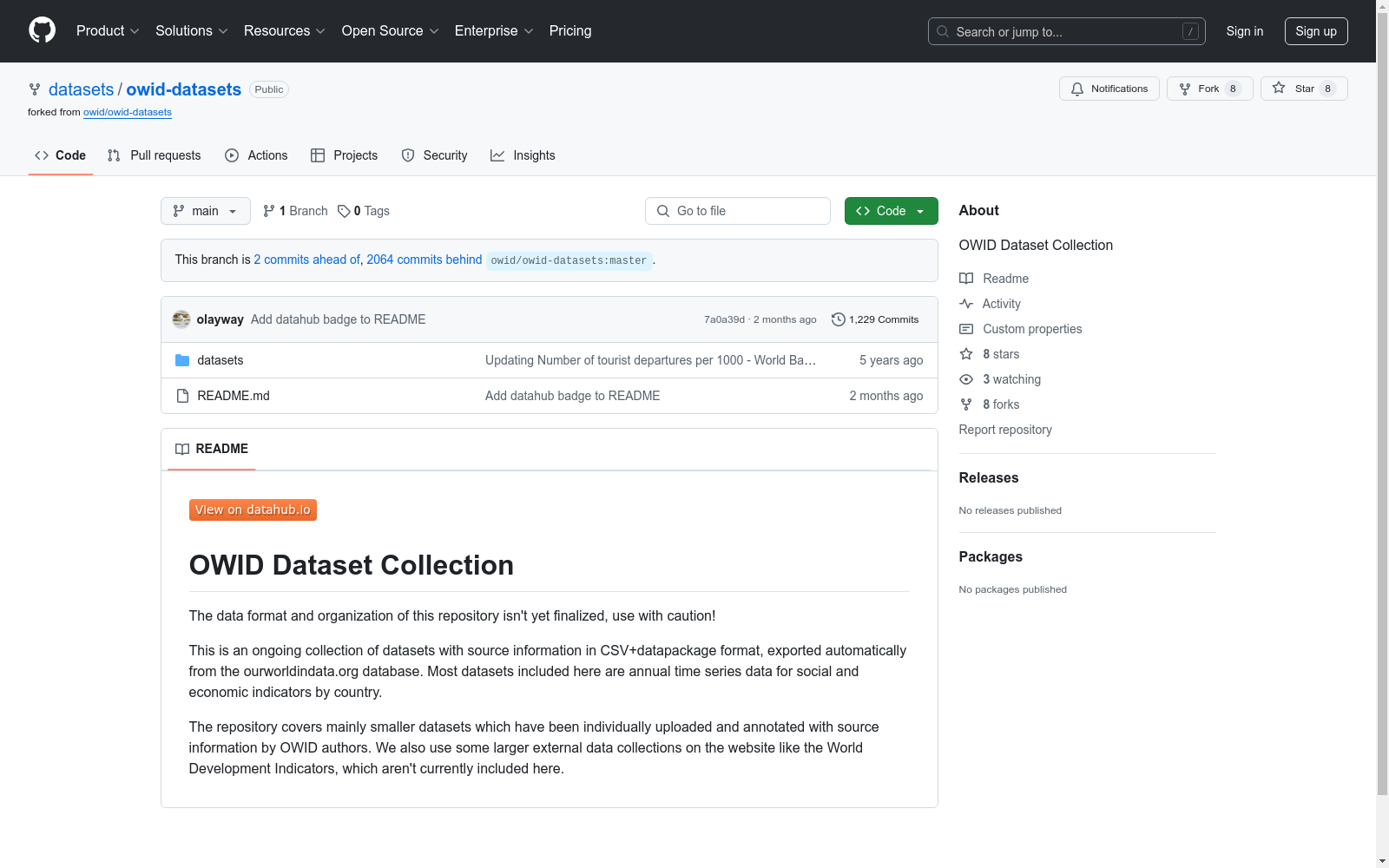Click the View on datahub.io badge

tap(252, 510)
